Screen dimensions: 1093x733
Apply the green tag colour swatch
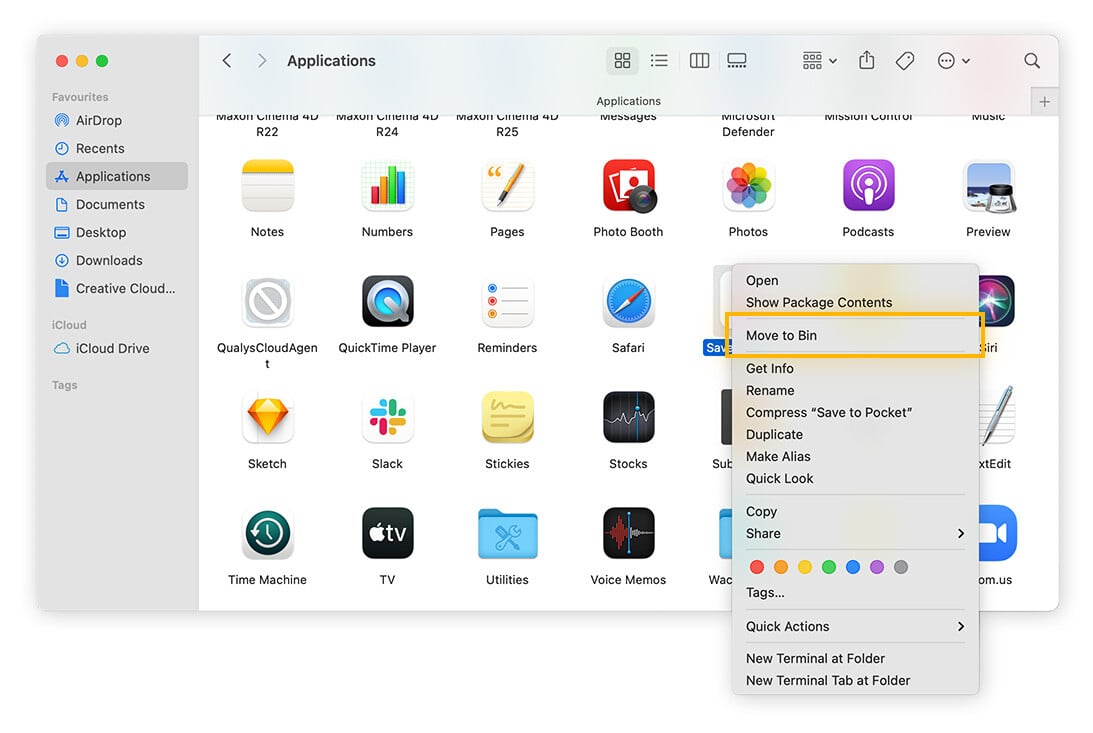829,567
